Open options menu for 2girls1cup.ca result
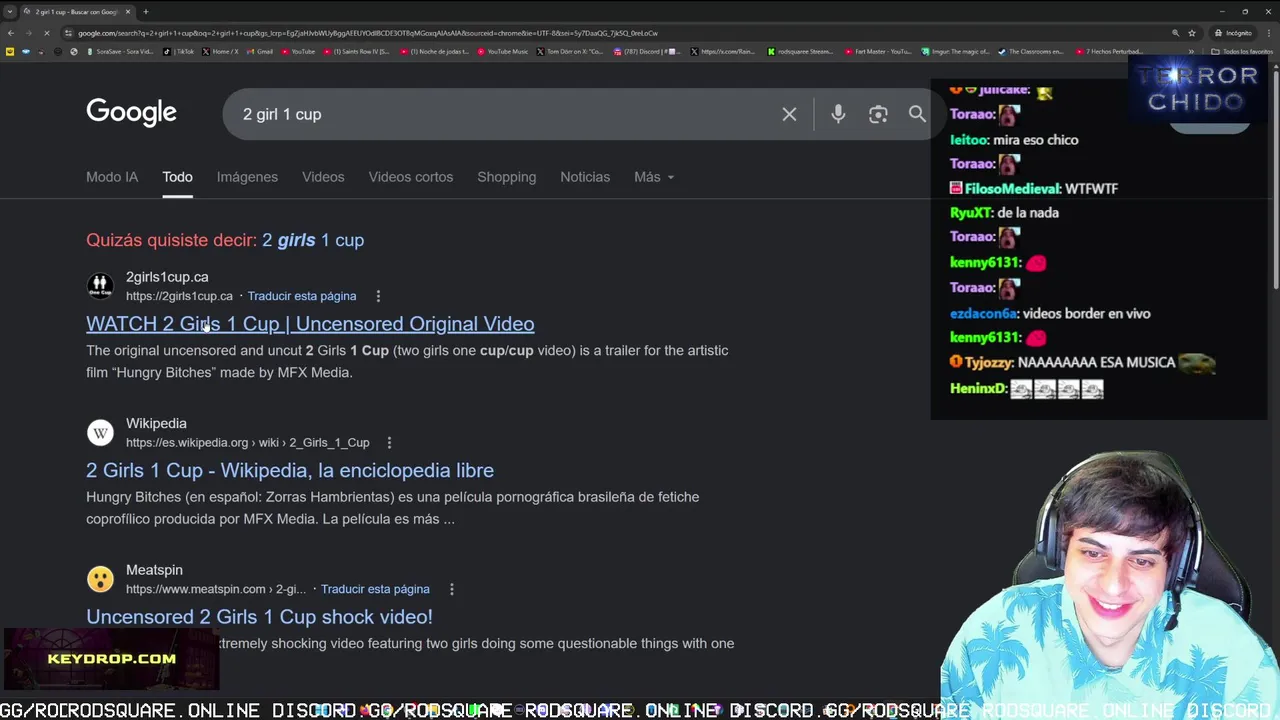This screenshot has height=720, width=1280. (378, 296)
